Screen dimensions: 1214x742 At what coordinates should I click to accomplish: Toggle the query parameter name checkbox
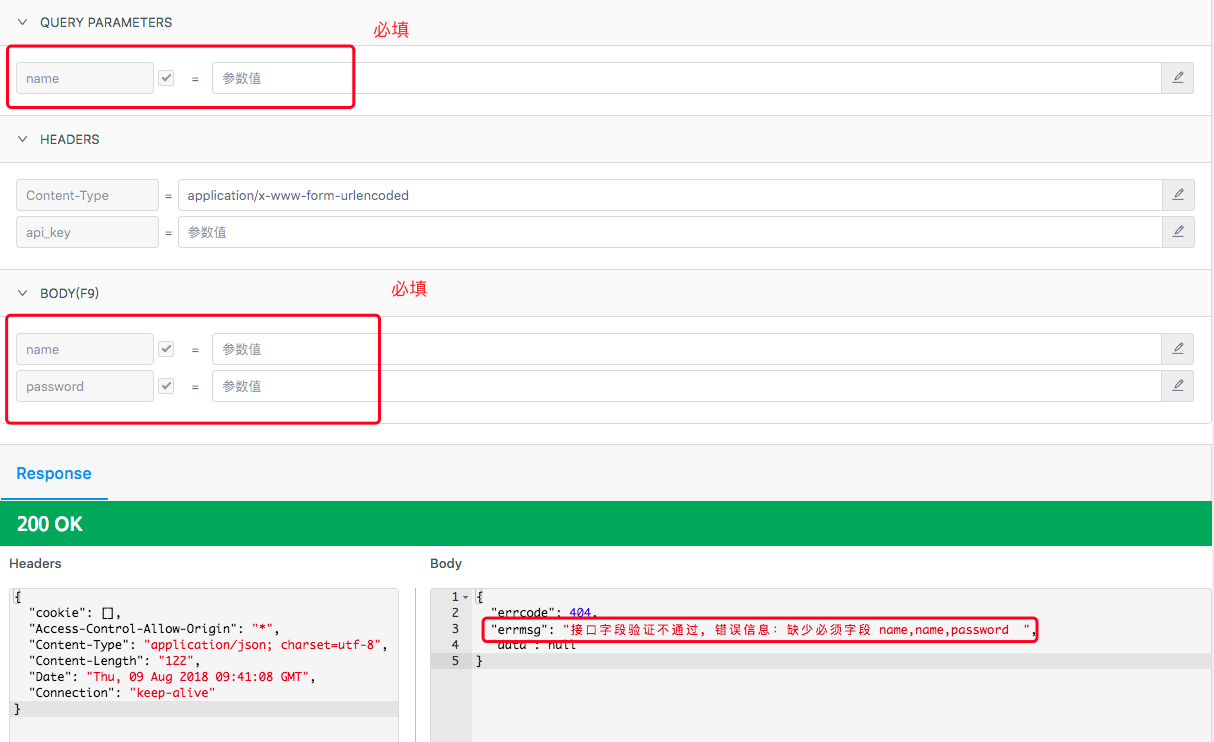(x=166, y=78)
